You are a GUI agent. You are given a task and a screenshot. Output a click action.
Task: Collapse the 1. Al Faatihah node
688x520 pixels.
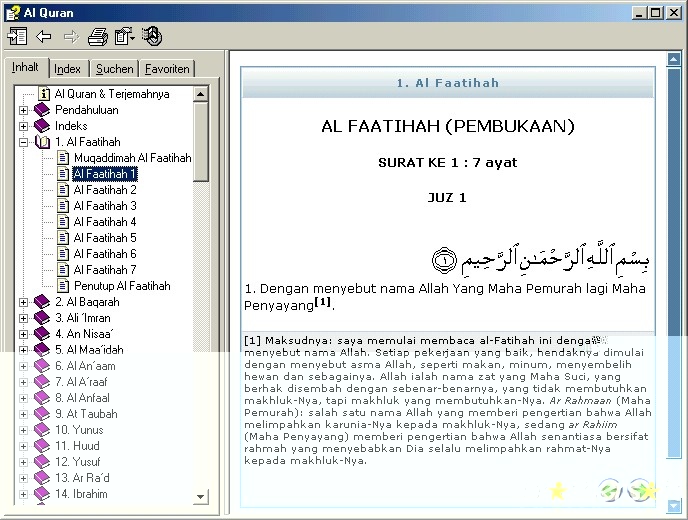coord(24,142)
